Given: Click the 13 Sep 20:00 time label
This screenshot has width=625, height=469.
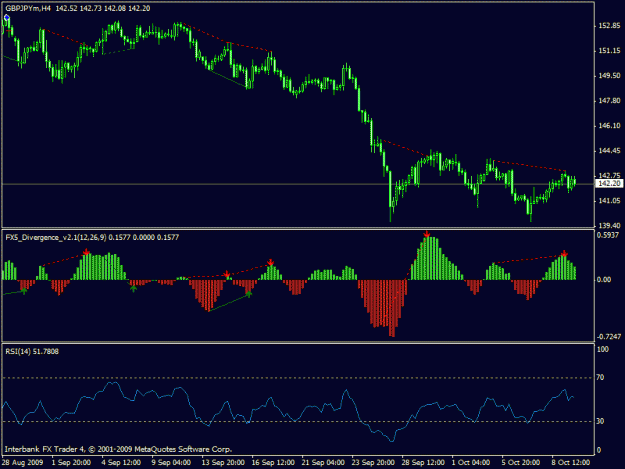Looking at the screenshot, I should click(x=223, y=463).
